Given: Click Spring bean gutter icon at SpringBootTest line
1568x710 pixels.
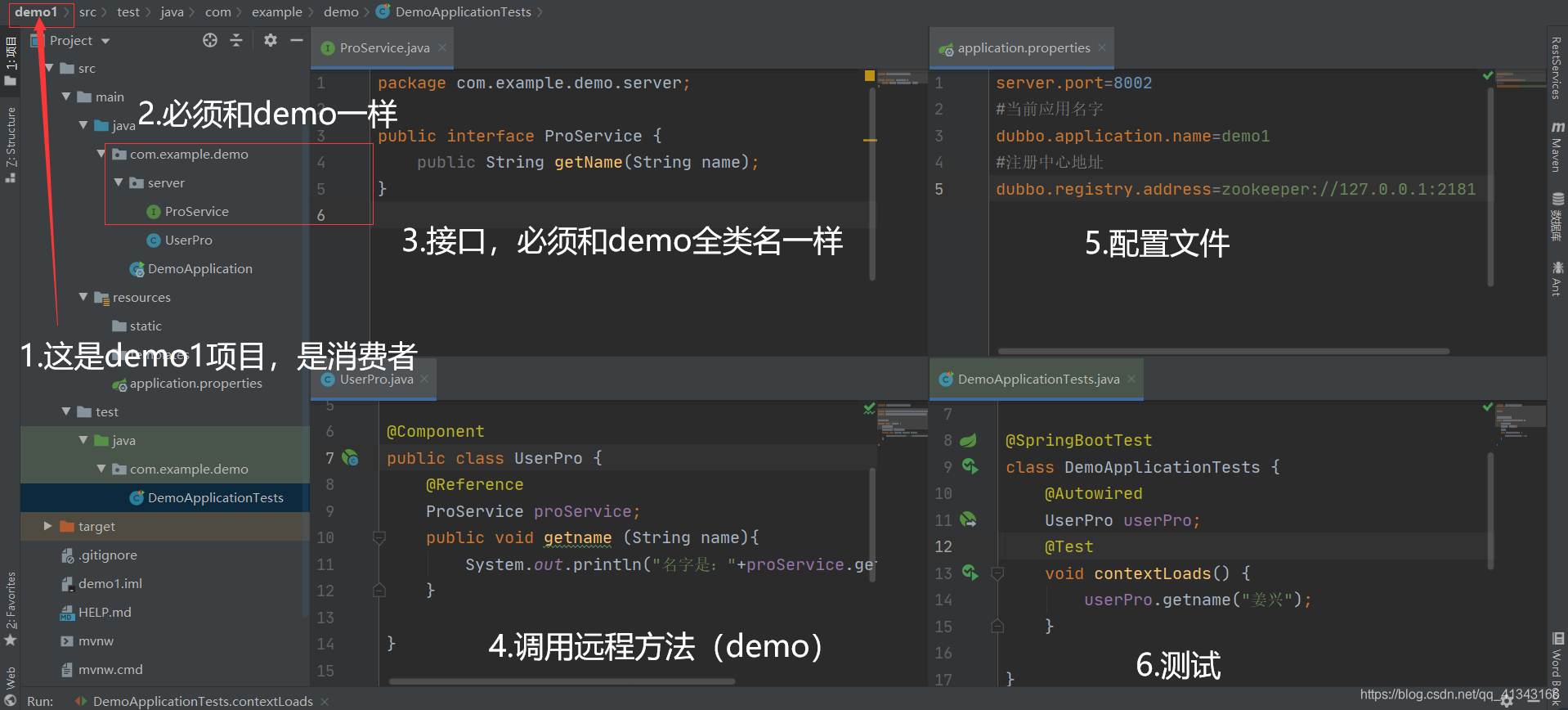Looking at the screenshot, I should coord(968,440).
